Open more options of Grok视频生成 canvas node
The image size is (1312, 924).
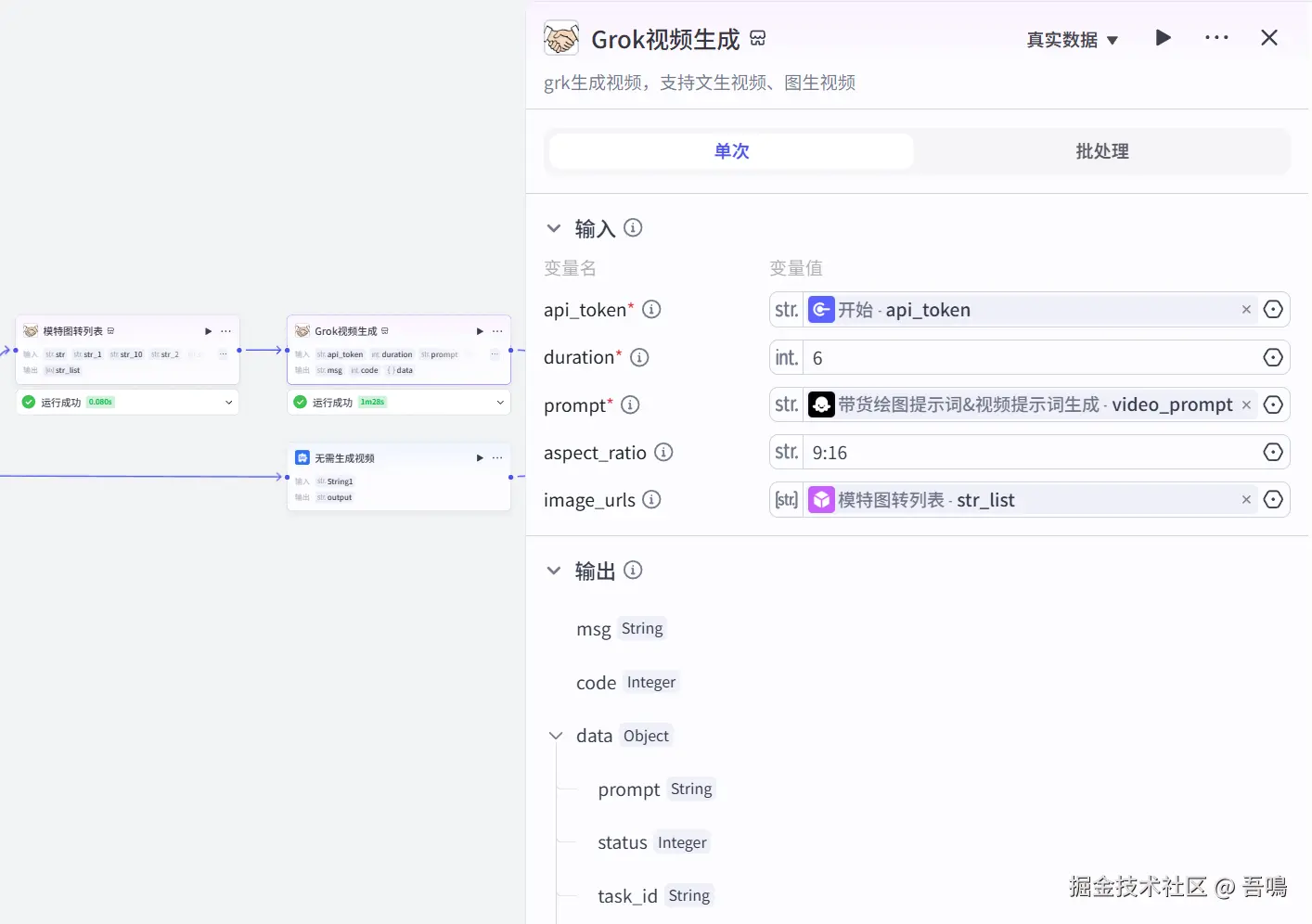(x=497, y=331)
